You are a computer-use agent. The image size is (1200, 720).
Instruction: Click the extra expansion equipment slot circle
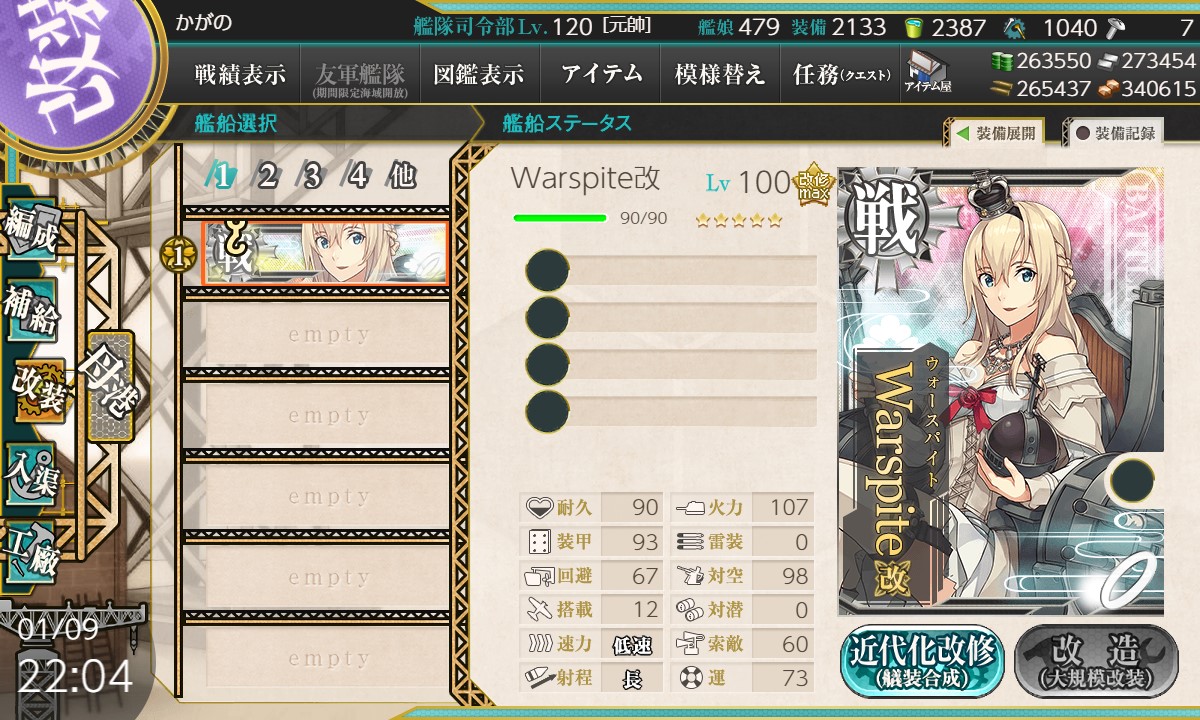[x=1132, y=480]
